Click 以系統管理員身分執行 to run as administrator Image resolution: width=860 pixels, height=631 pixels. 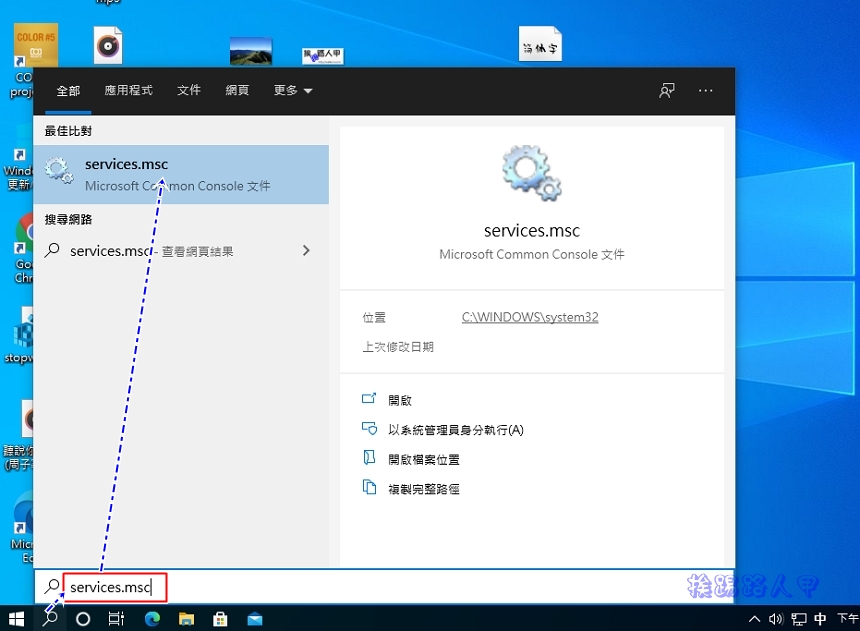coord(455,430)
